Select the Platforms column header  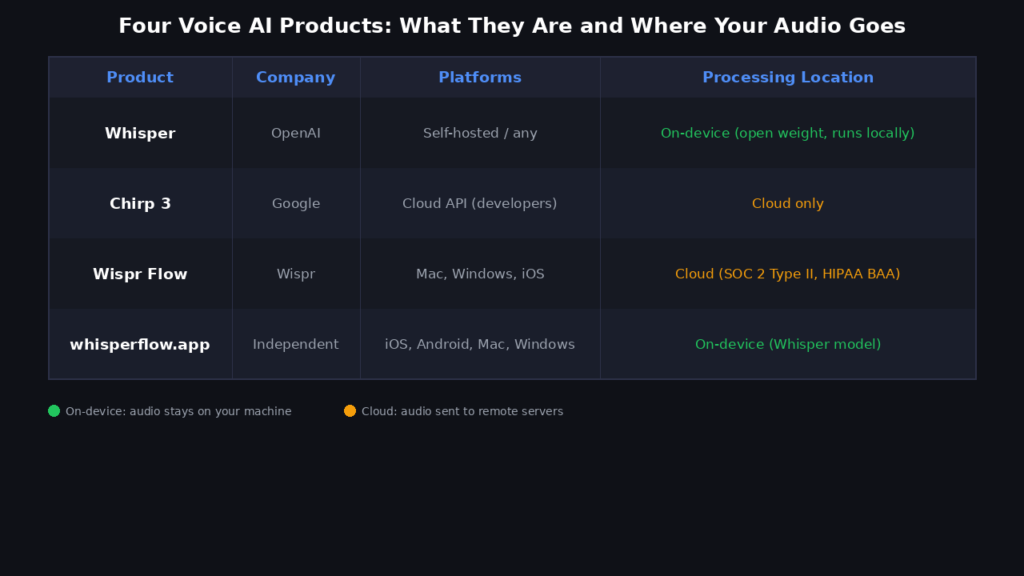tap(480, 77)
